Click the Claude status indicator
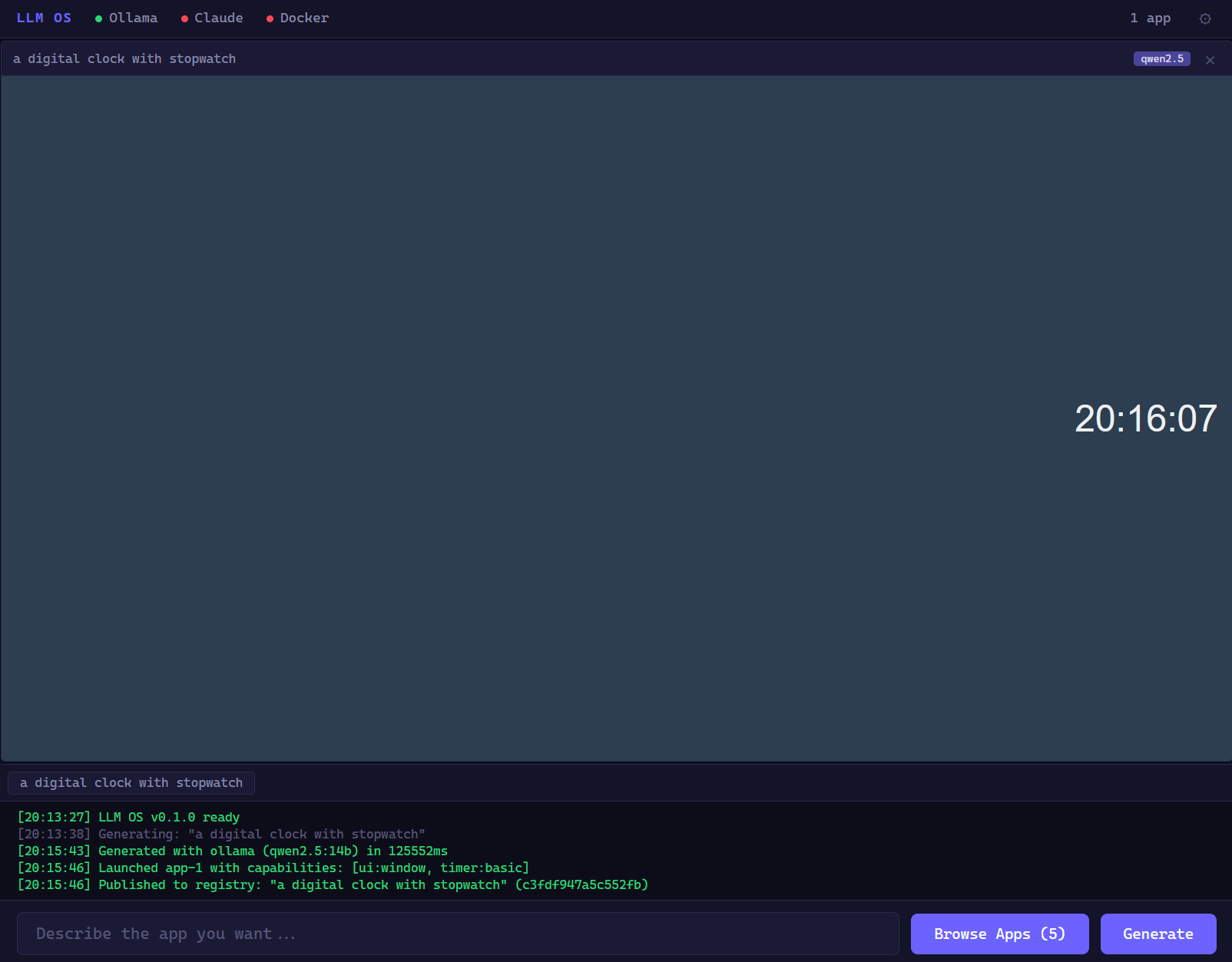Screen dimensions: 1232x962 [x=212, y=18]
